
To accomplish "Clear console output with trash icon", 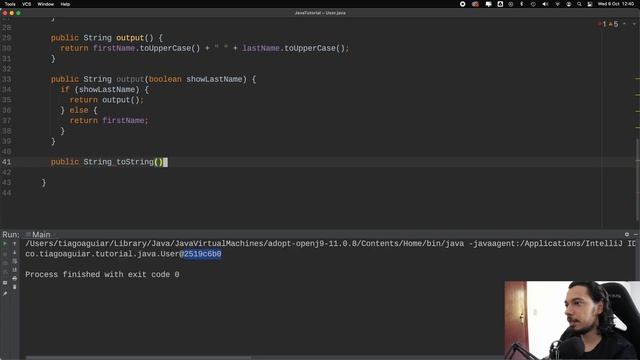I will pyautogui.click(x=15, y=287).
